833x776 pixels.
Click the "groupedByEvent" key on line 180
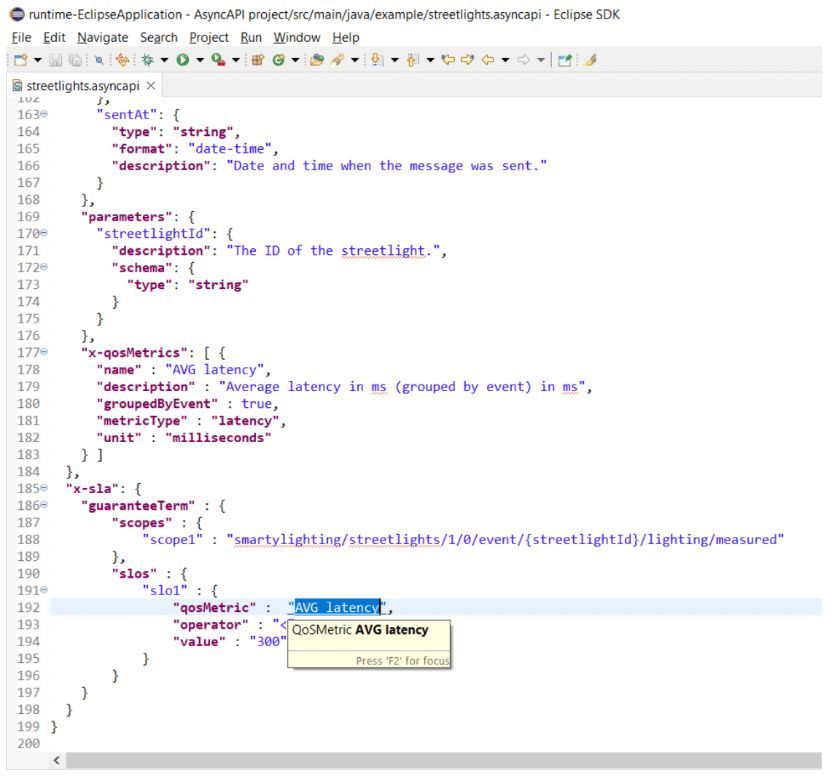point(157,404)
